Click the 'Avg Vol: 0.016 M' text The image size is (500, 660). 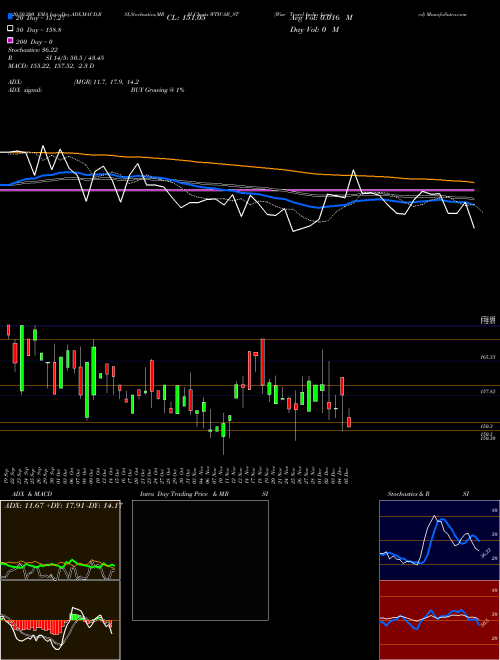(x=321, y=18)
